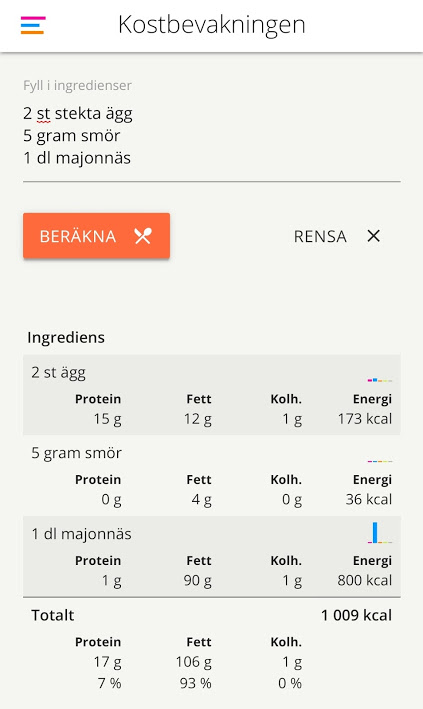The image size is (423, 709).
Task: Click the X icon next to RENSA
Action: tap(373, 236)
